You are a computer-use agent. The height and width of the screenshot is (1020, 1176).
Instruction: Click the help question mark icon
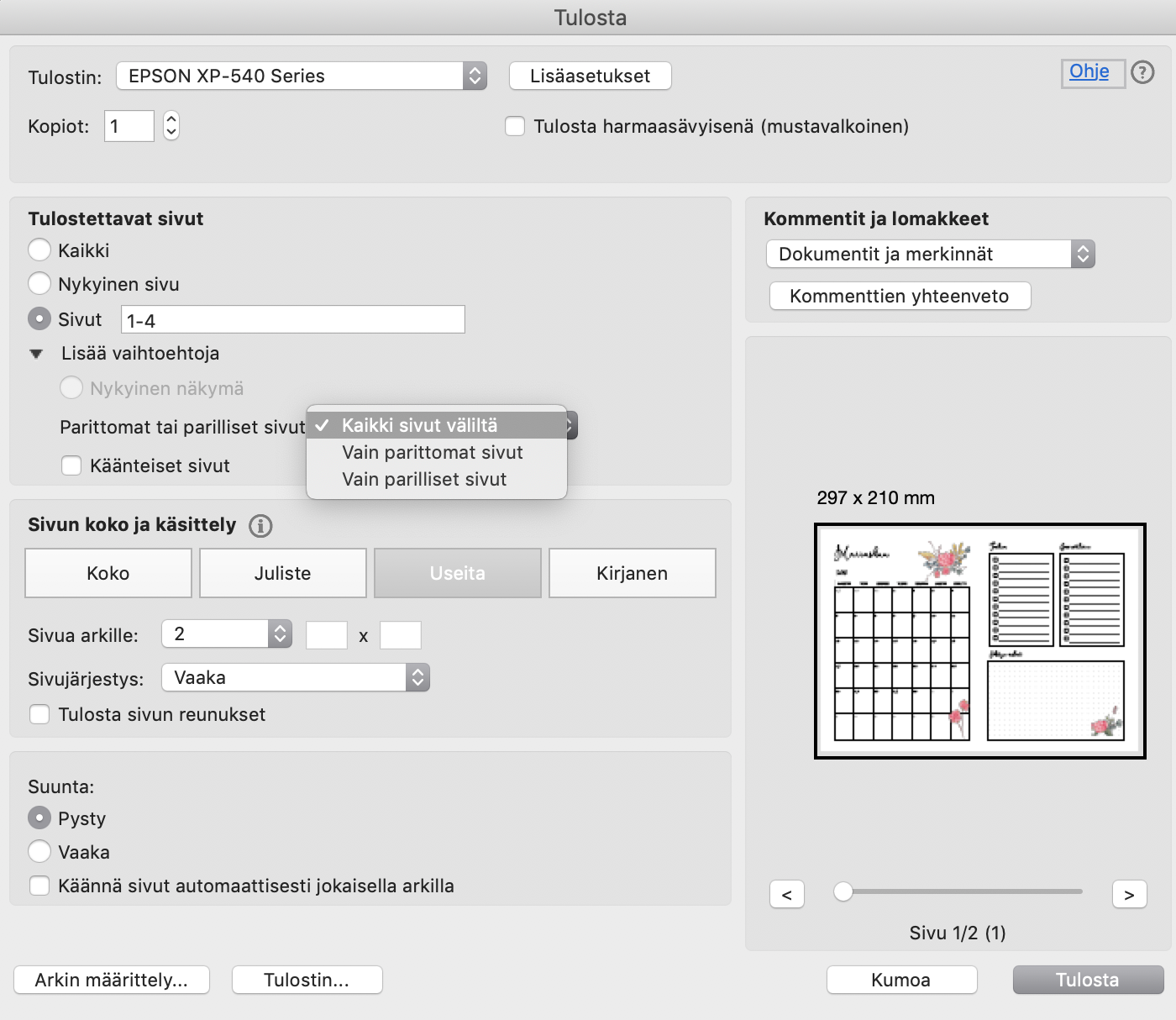tap(1142, 73)
